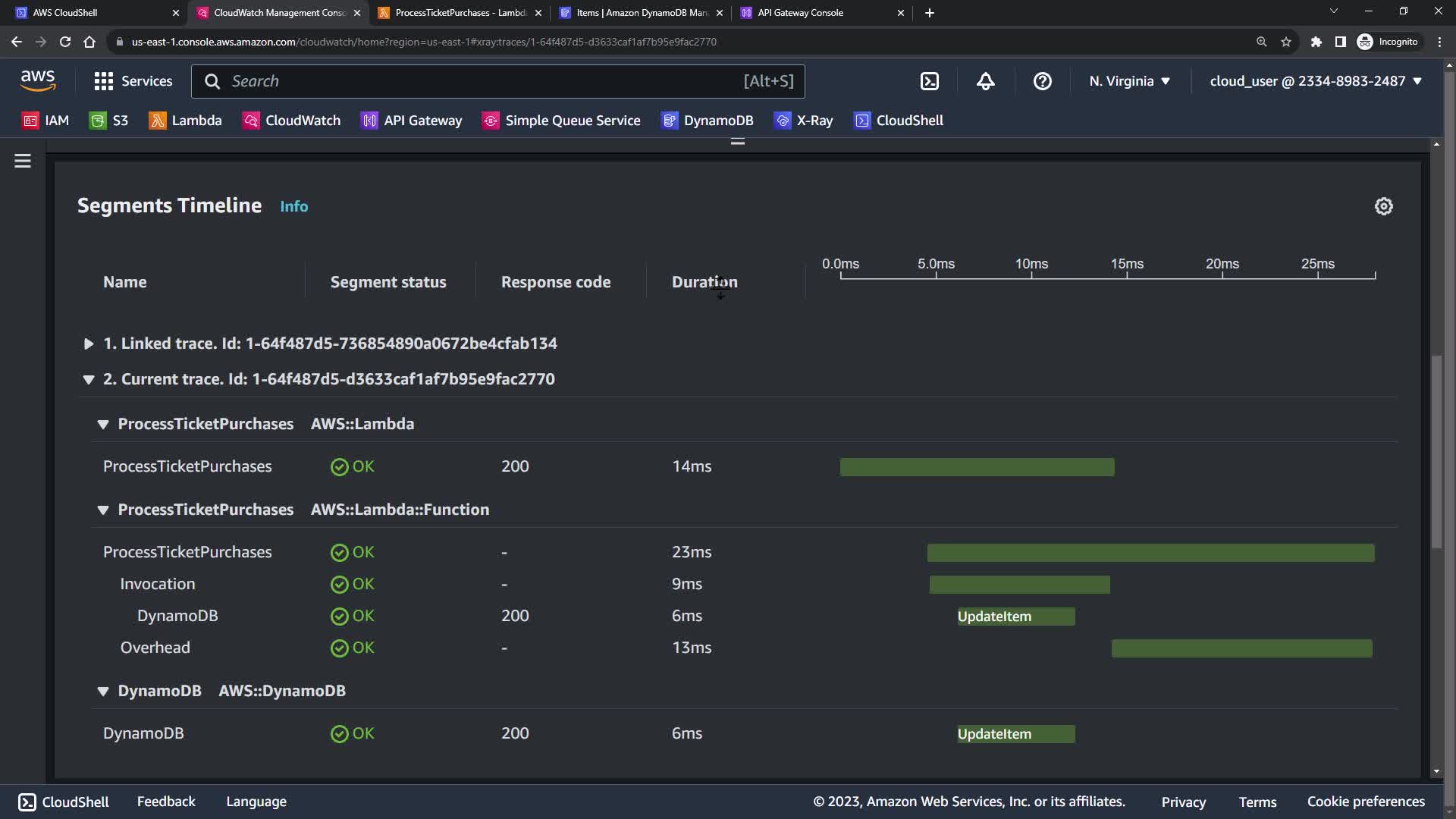Viewport: 1456px width, 819px height.
Task: Open the N. Virginia region dropdown
Action: 1129,81
